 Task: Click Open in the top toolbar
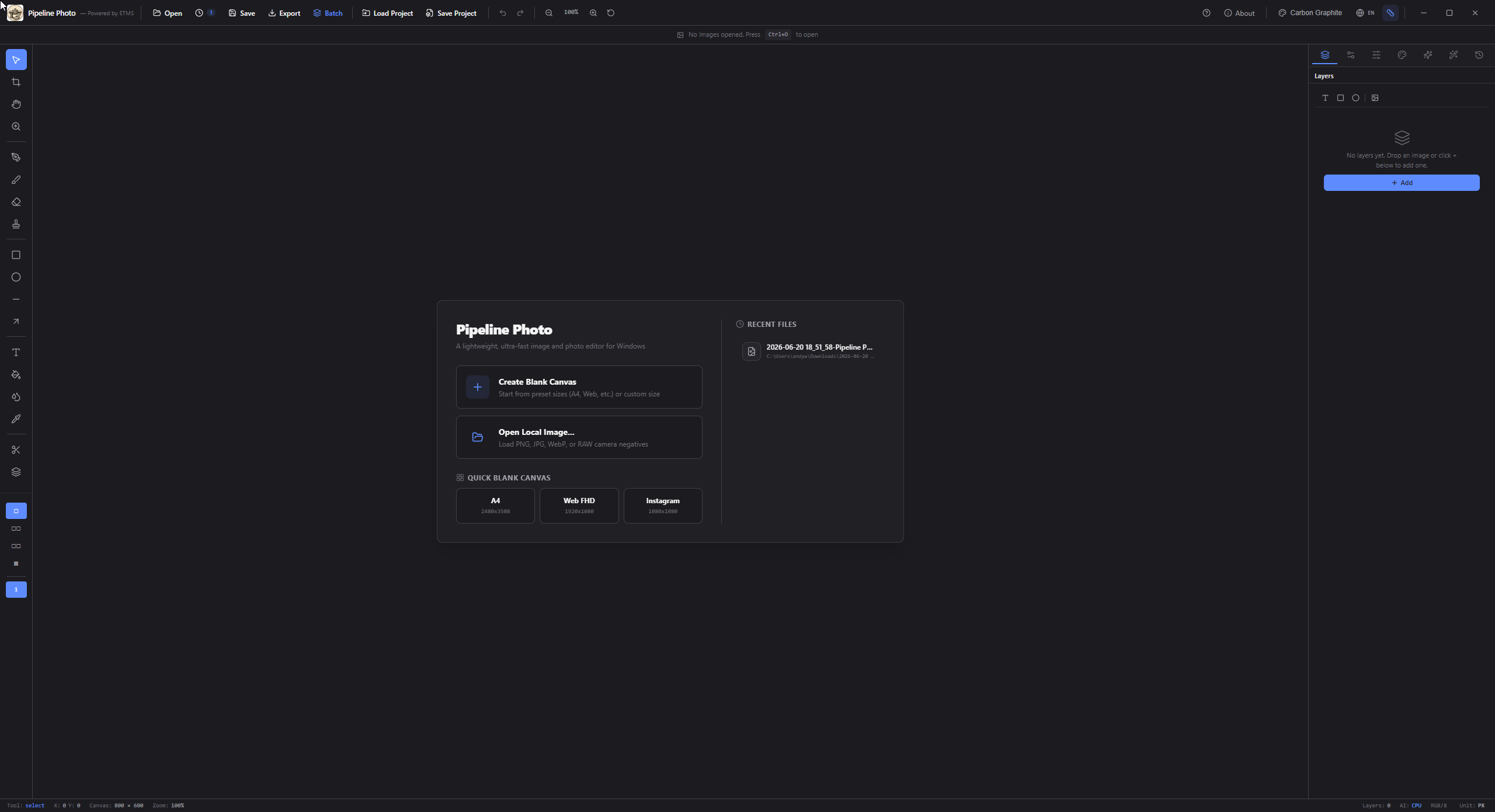[x=168, y=13]
